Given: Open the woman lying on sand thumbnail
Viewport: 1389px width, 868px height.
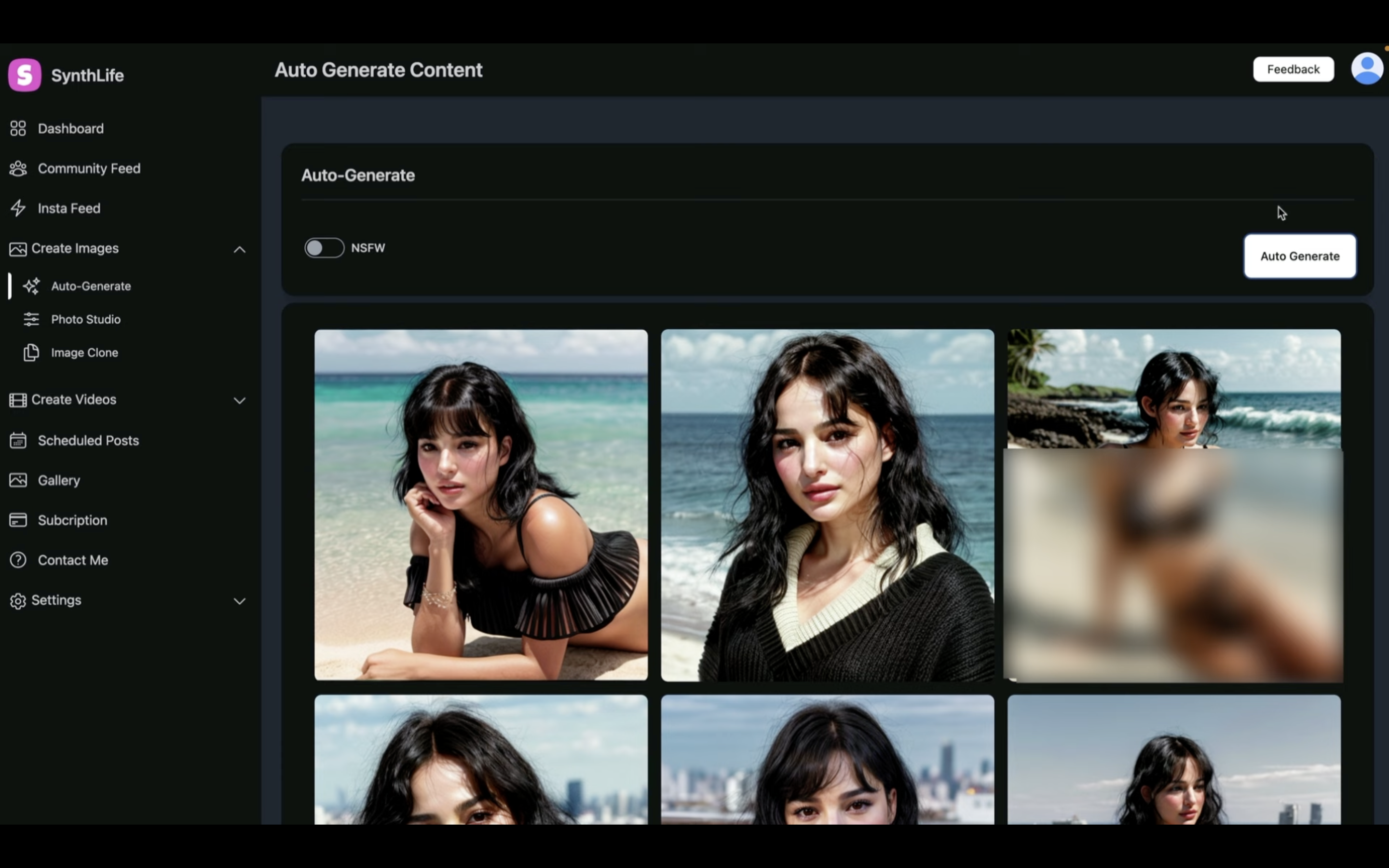Looking at the screenshot, I should pyautogui.click(x=481, y=504).
